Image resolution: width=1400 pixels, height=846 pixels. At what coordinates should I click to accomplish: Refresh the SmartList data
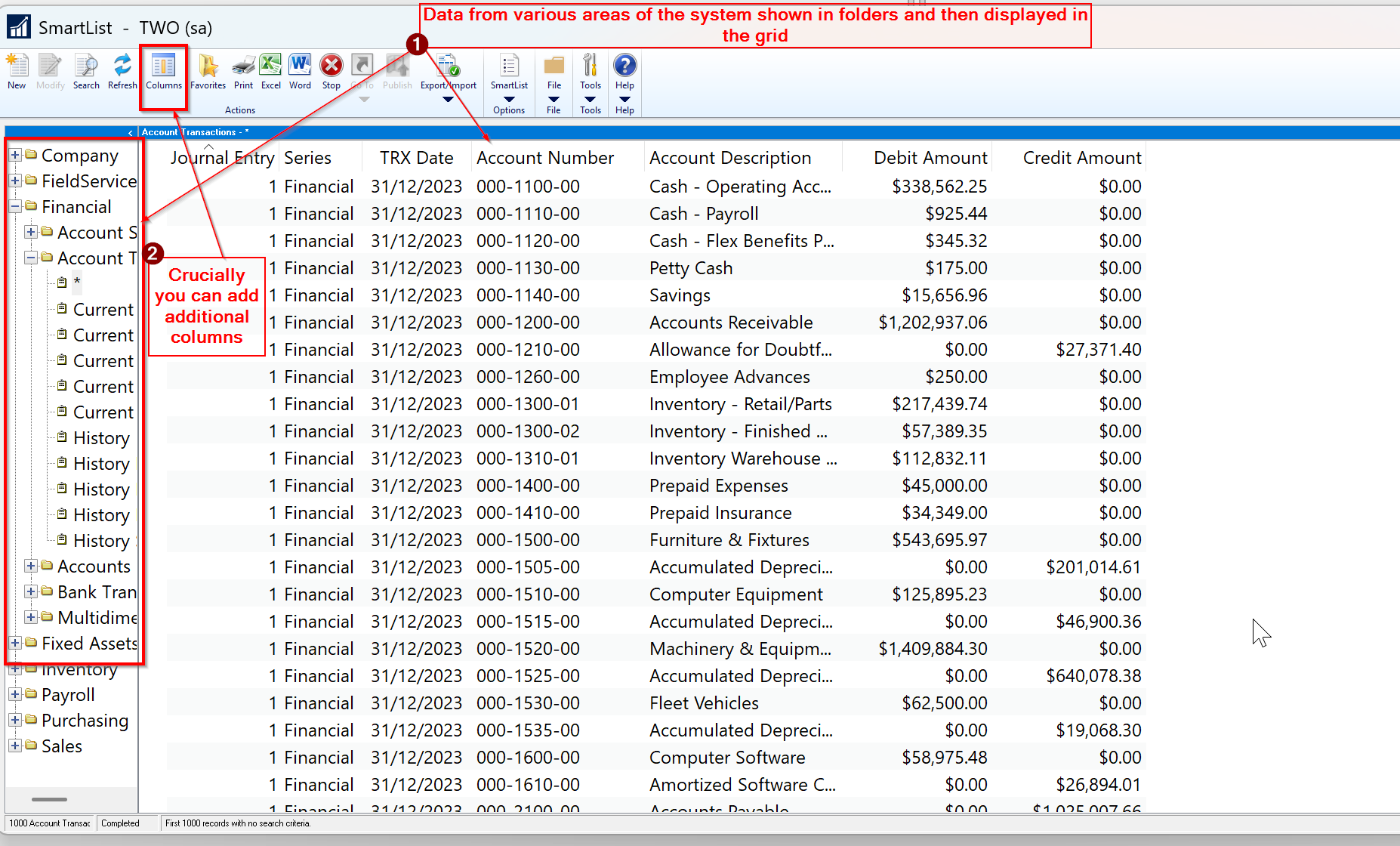point(122,71)
